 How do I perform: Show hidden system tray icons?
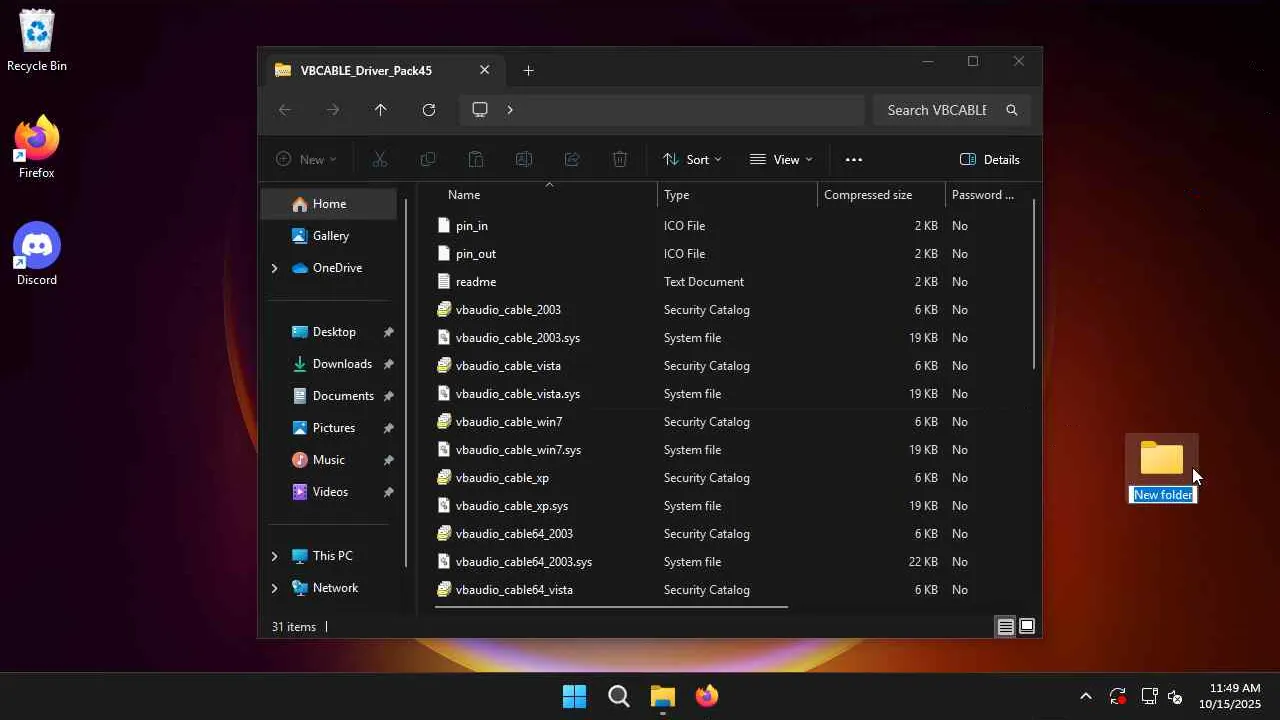[1085, 696]
